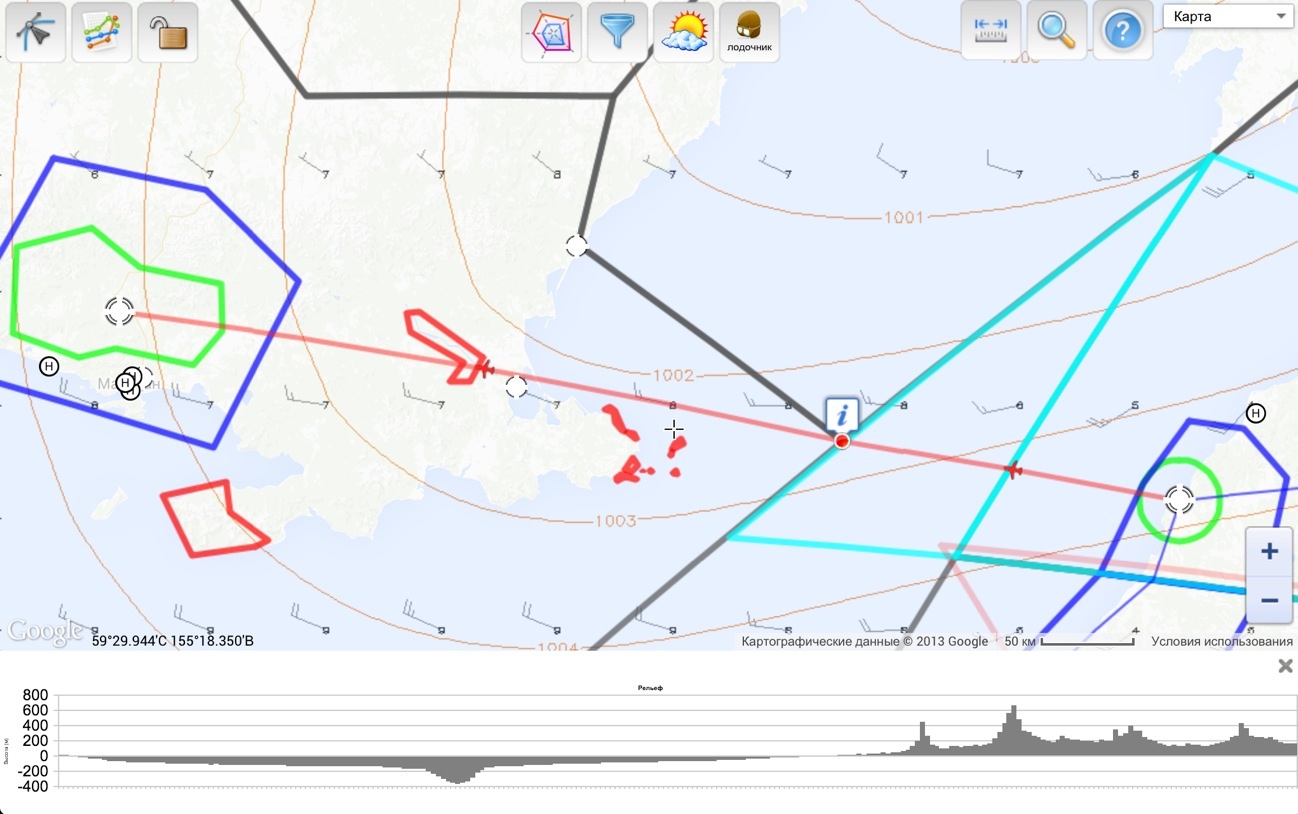
Task: Open the line chart graph tool
Action: point(102,32)
